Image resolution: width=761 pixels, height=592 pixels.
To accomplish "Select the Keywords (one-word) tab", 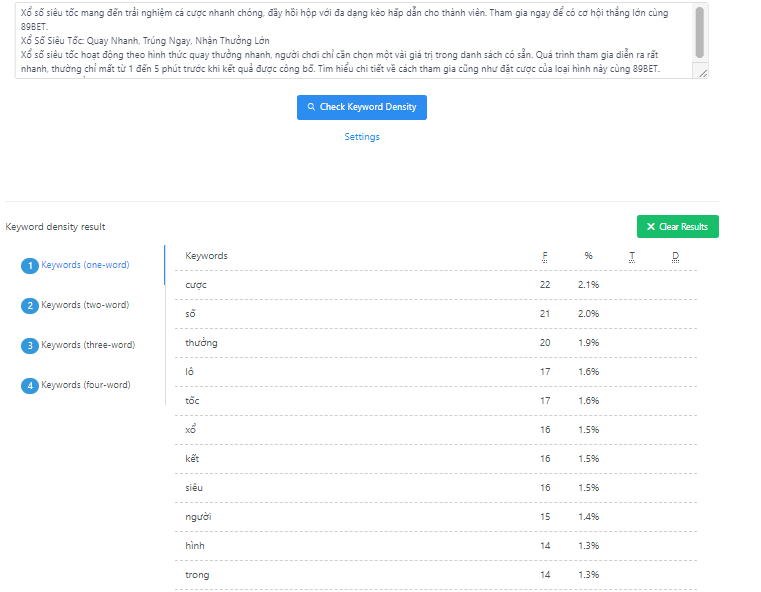I will (x=84, y=265).
